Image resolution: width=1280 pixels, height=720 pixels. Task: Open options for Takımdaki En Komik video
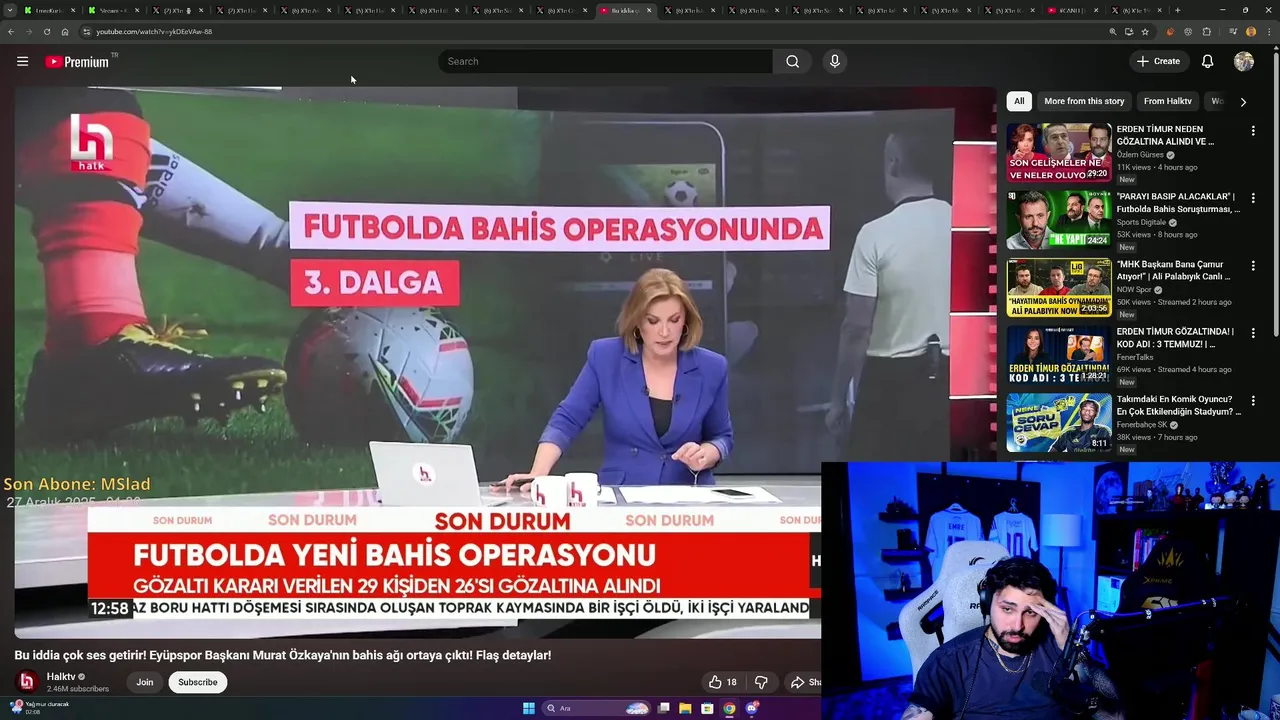(1253, 401)
